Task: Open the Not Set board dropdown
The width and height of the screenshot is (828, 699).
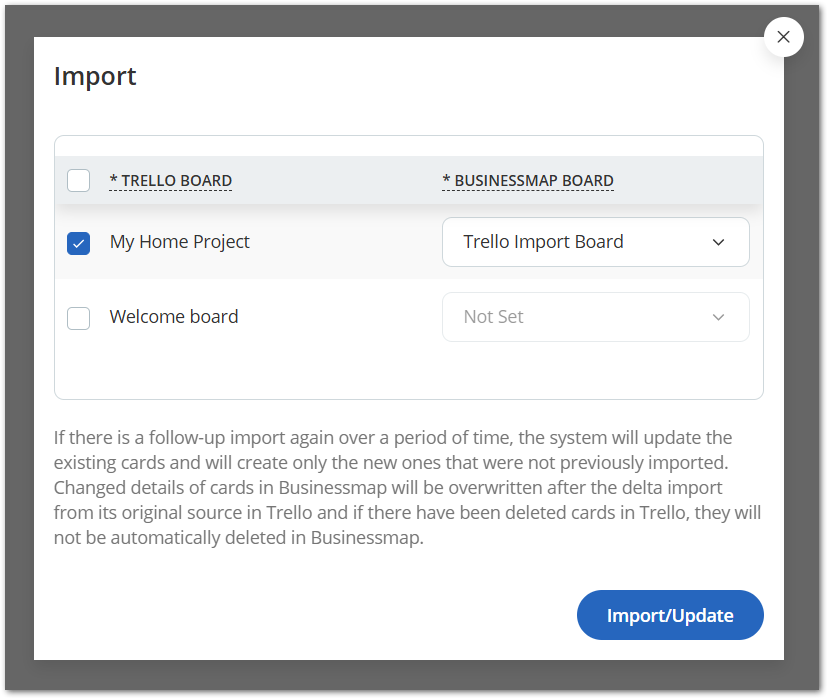Action: [x=595, y=317]
